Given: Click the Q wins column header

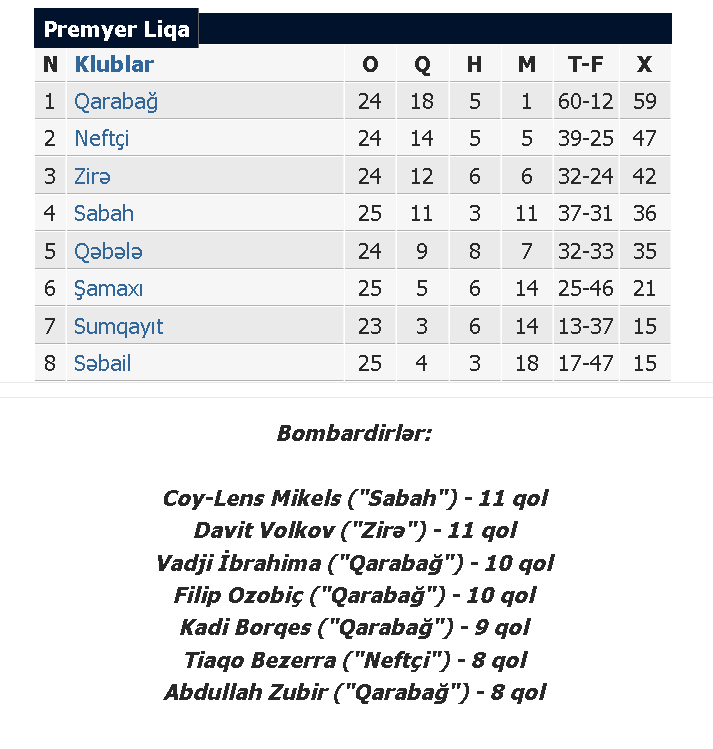Looking at the screenshot, I should coord(422,64).
